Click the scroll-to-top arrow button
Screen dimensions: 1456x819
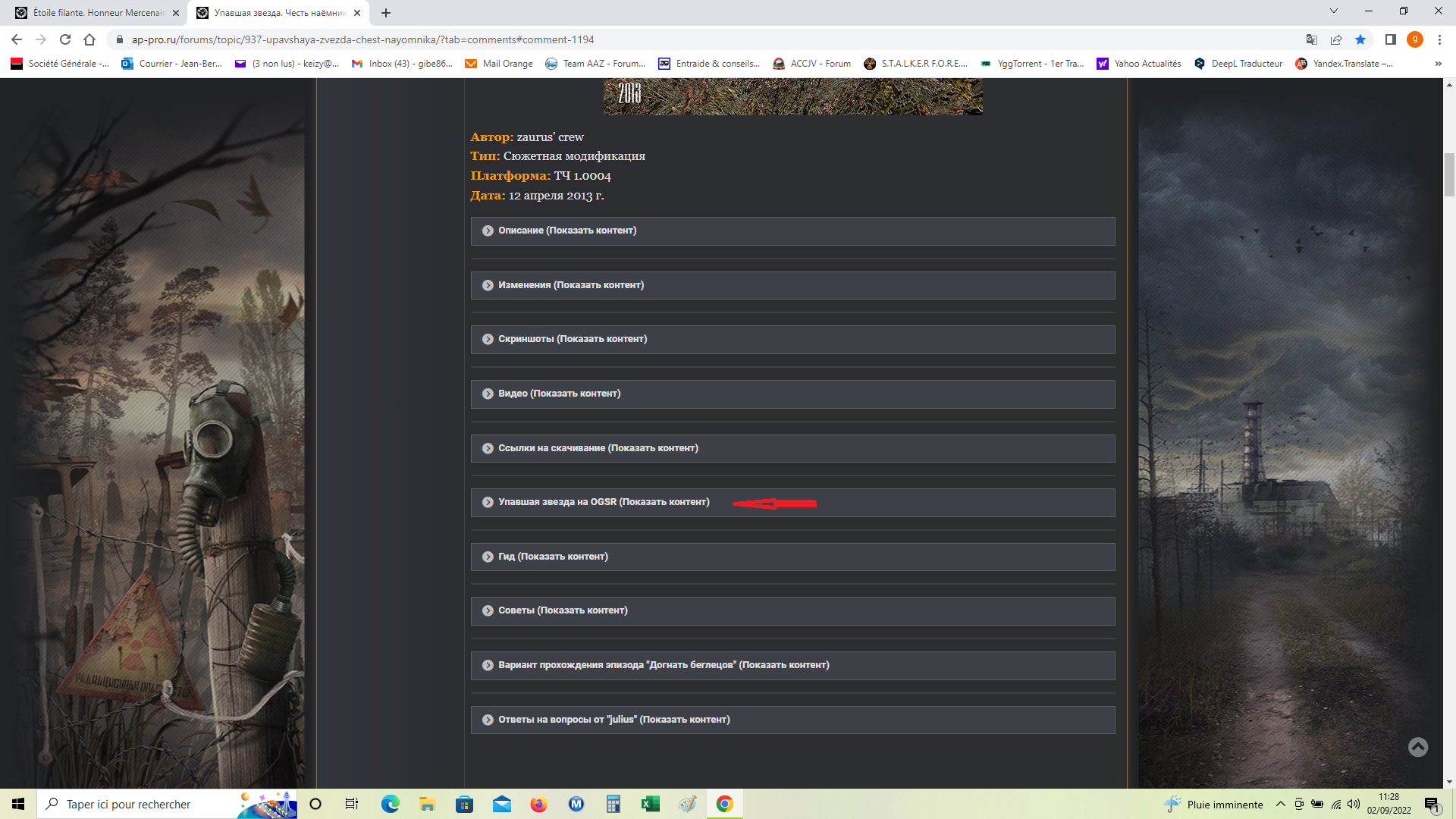click(x=1417, y=747)
